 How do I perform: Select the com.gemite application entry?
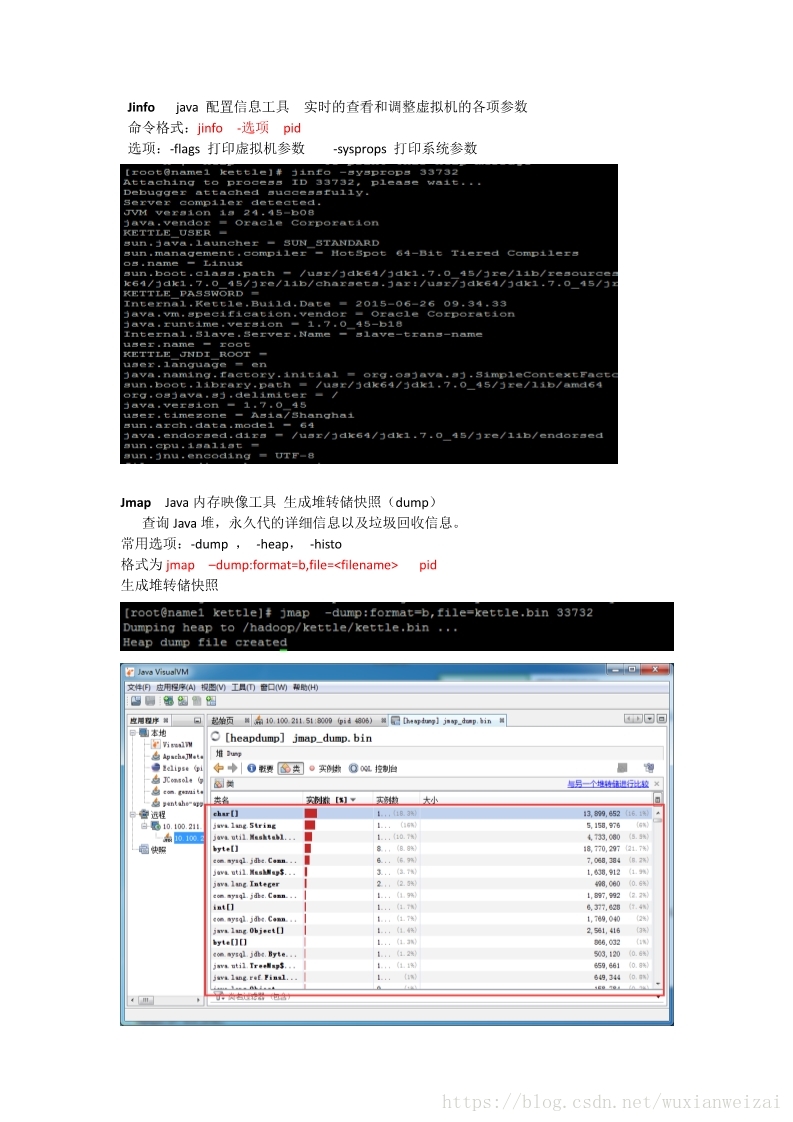(x=177, y=791)
